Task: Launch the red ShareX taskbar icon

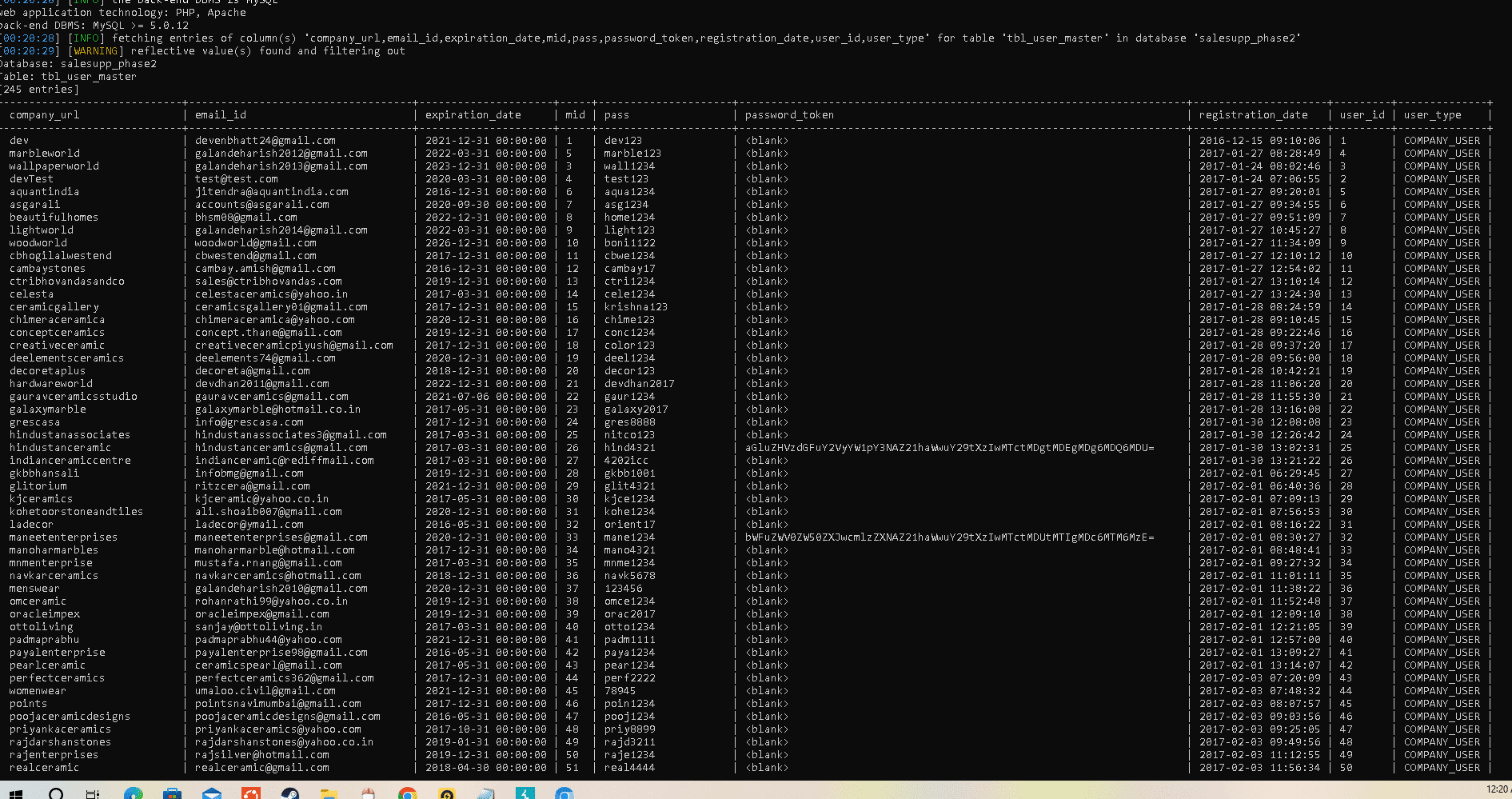Action: pos(252,793)
